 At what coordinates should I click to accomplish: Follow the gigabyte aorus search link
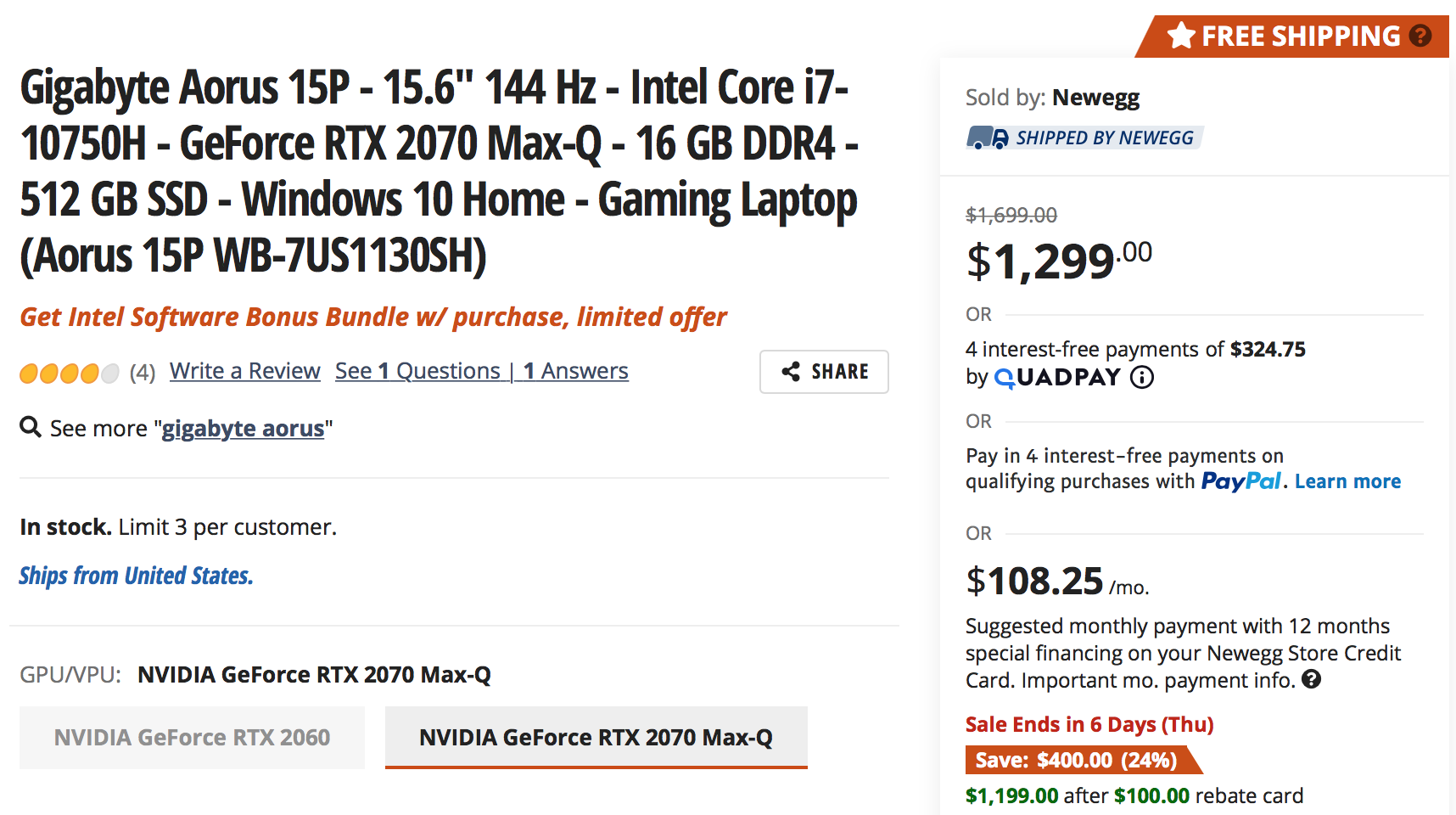pos(244,429)
